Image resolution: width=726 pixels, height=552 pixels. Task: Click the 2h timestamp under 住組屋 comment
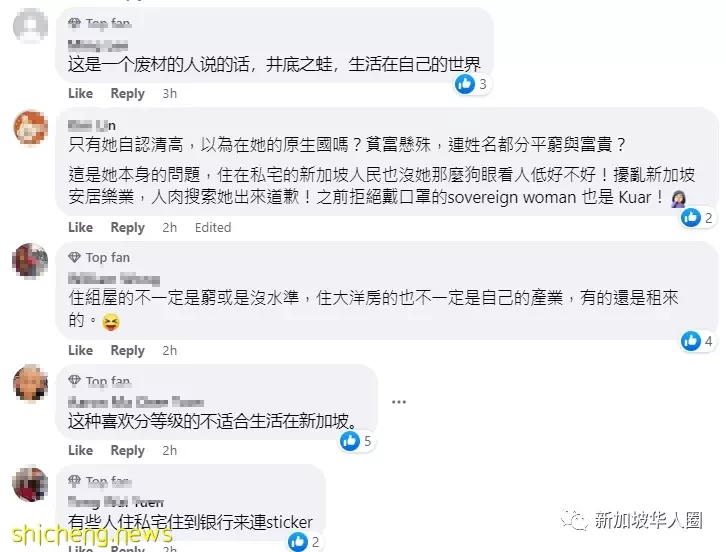pyautogui.click(x=170, y=351)
